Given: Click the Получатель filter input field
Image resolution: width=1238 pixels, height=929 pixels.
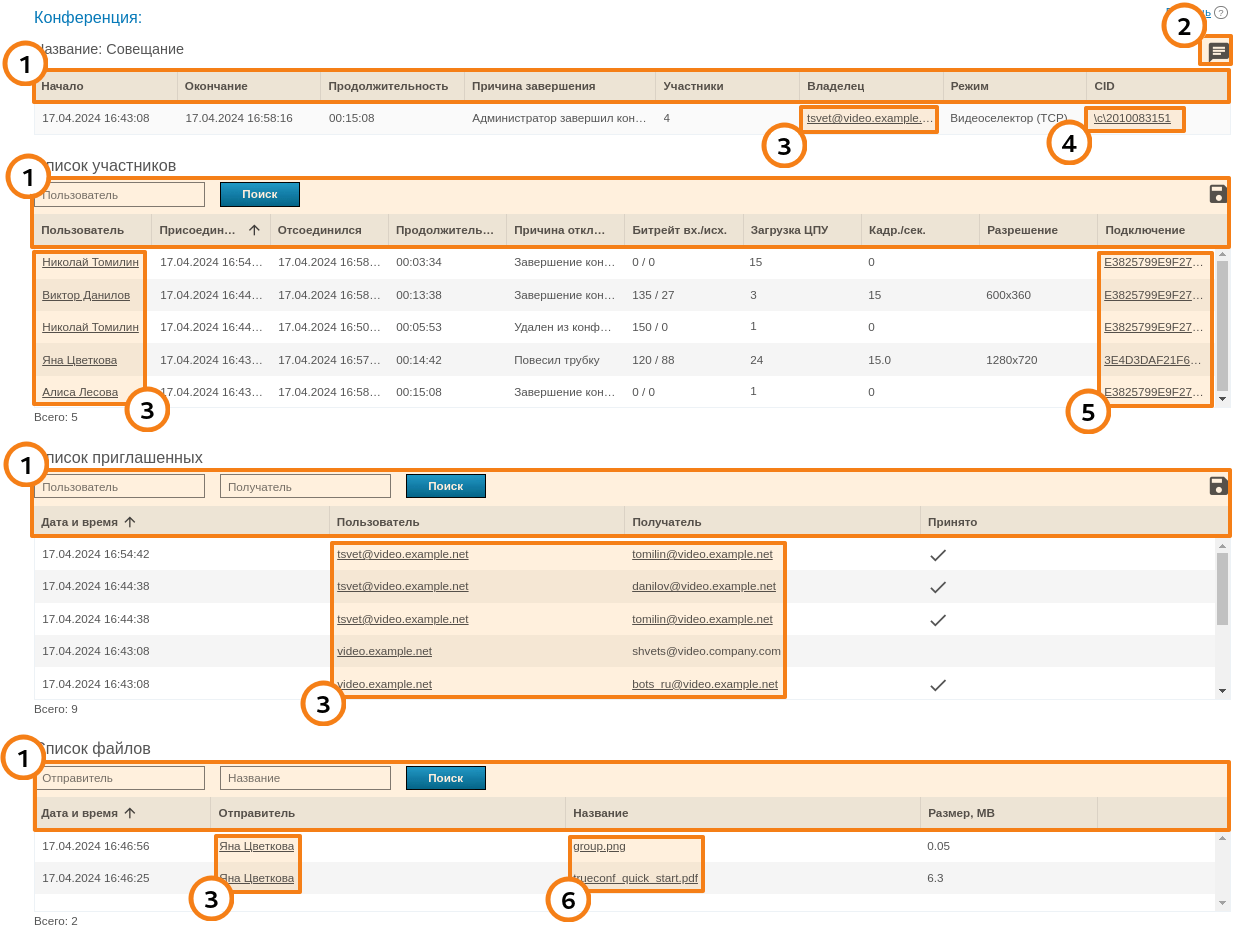Looking at the screenshot, I should pyautogui.click(x=305, y=486).
